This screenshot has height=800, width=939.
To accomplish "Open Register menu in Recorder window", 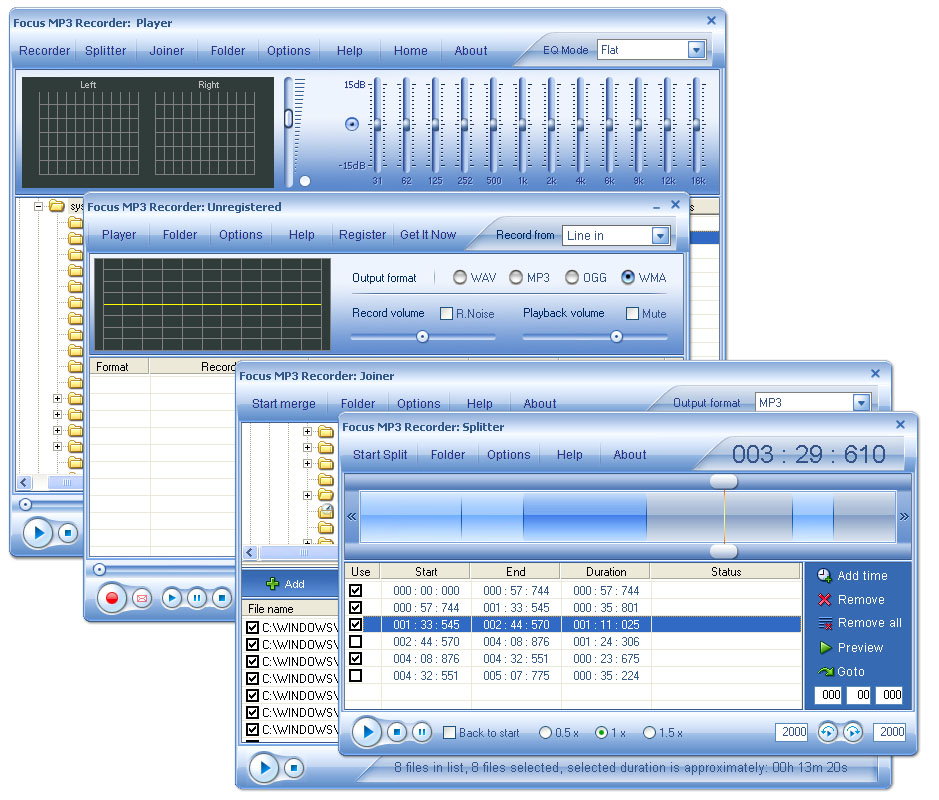I will pyautogui.click(x=362, y=235).
